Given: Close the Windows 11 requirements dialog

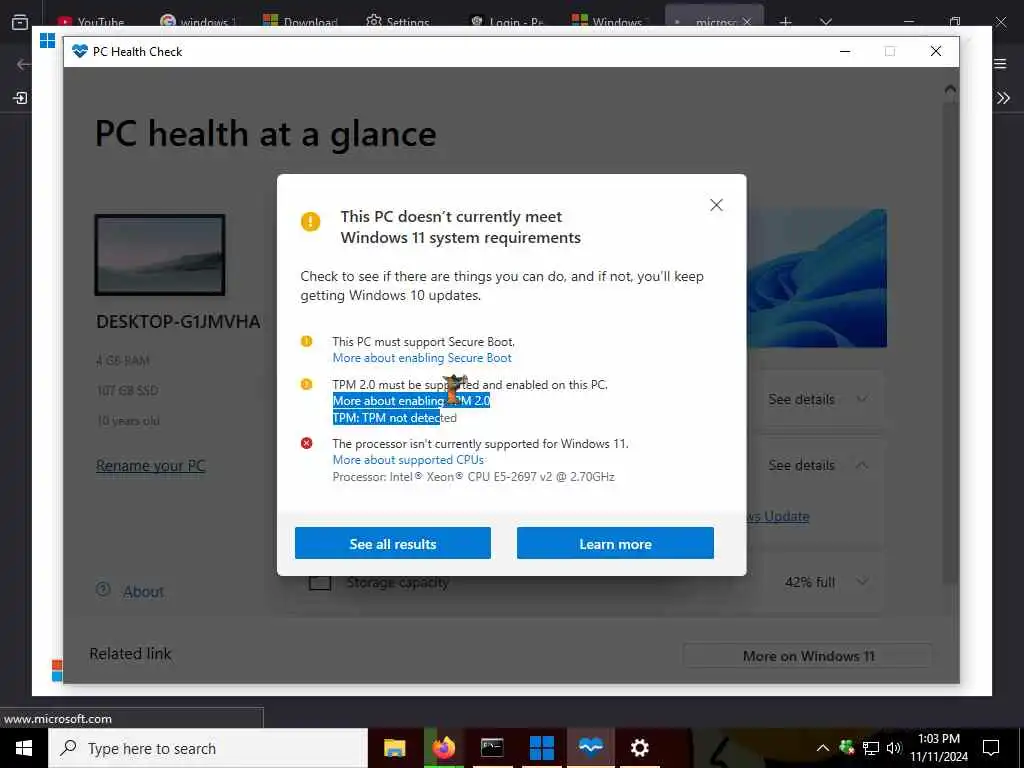Looking at the screenshot, I should pyautogui.click(x=716, y=205).
